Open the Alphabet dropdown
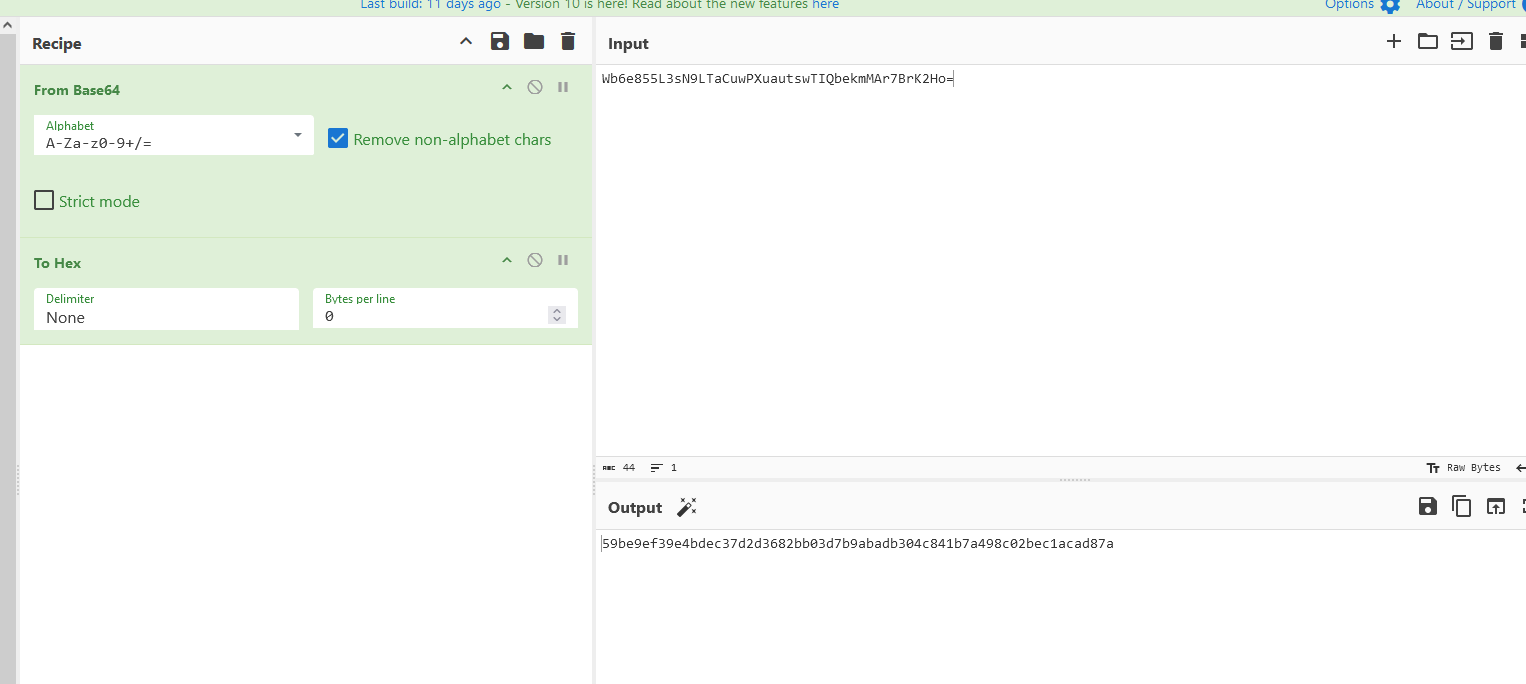Viewport: 1526px width, 684px height. point(174,135)
